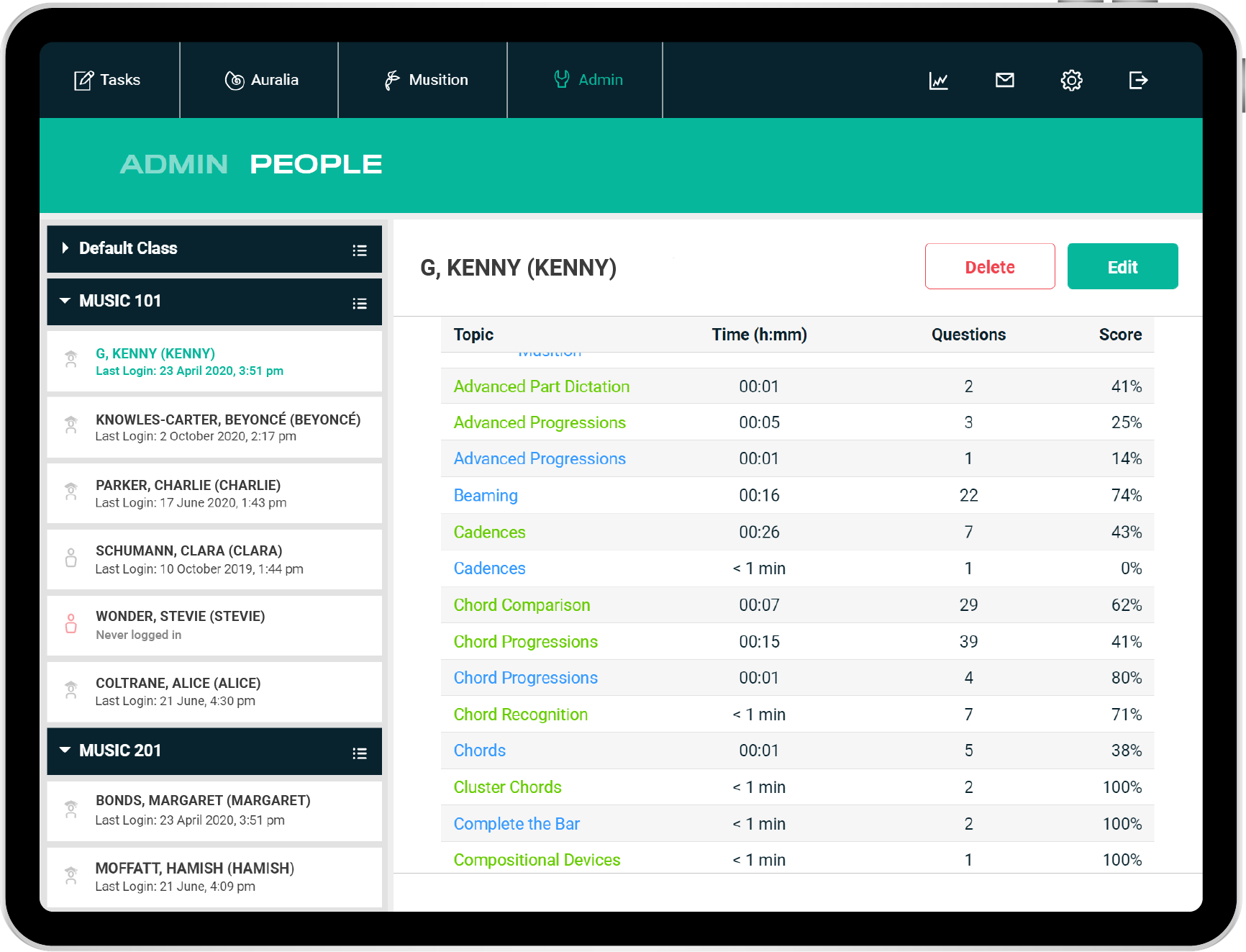Open the Tasks tab
1246x952 pixels.
coord(107,80)
